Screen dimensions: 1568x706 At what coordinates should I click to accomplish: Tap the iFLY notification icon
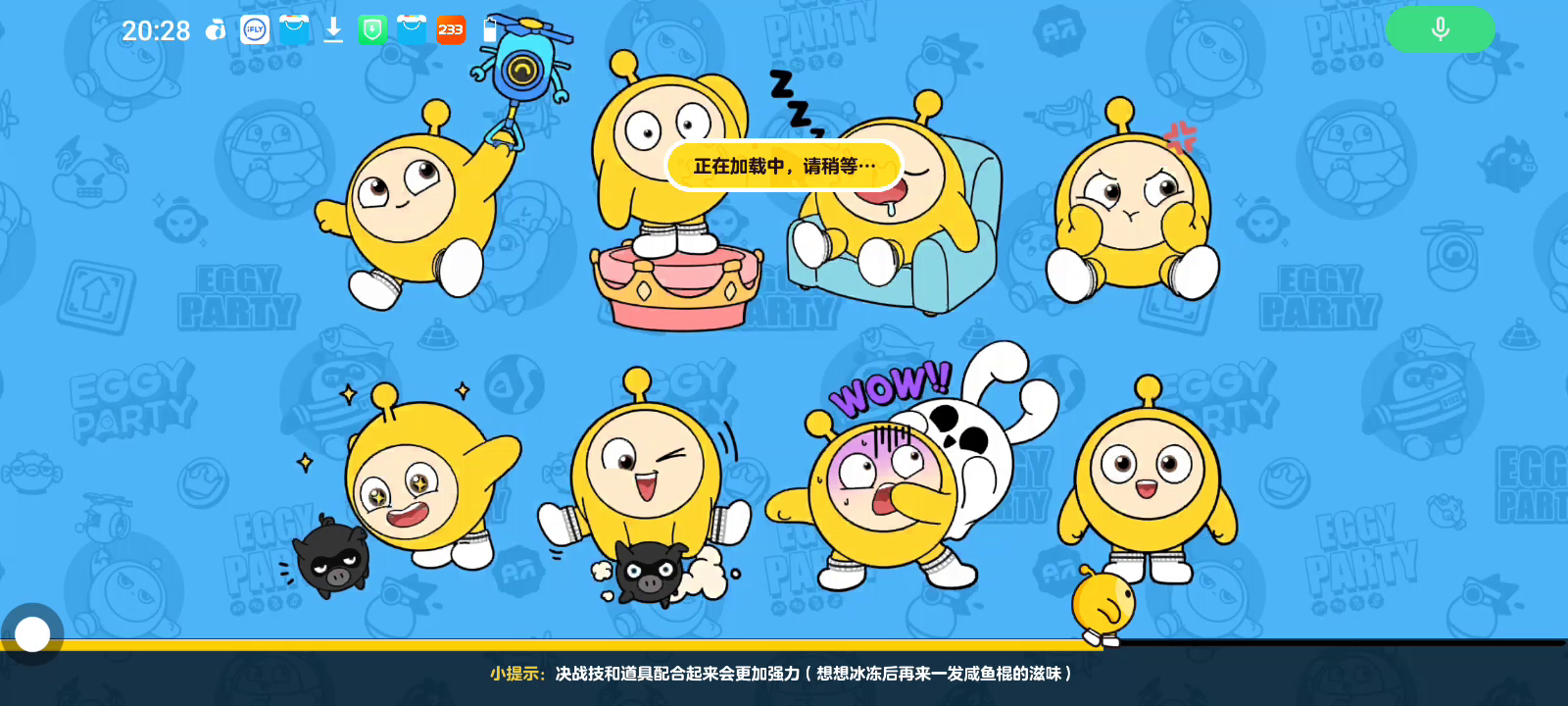(255, 30)
